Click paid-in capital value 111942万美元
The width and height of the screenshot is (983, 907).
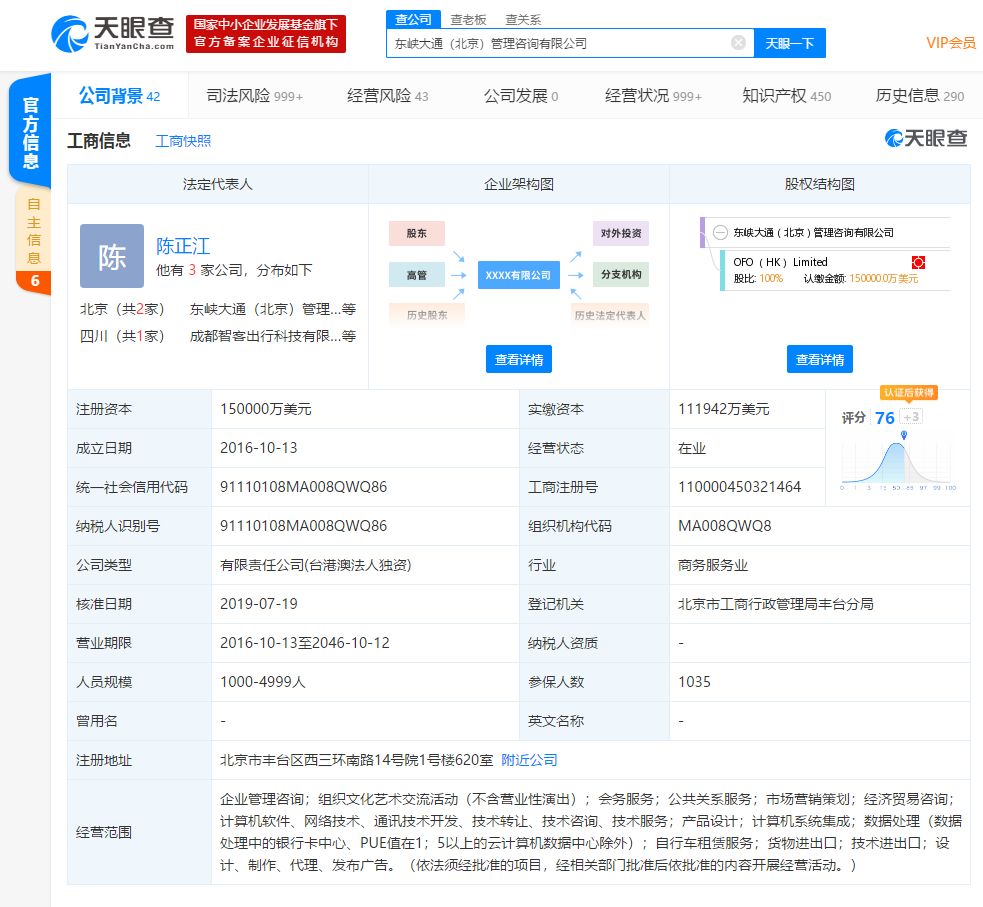[x=723, y=409]
